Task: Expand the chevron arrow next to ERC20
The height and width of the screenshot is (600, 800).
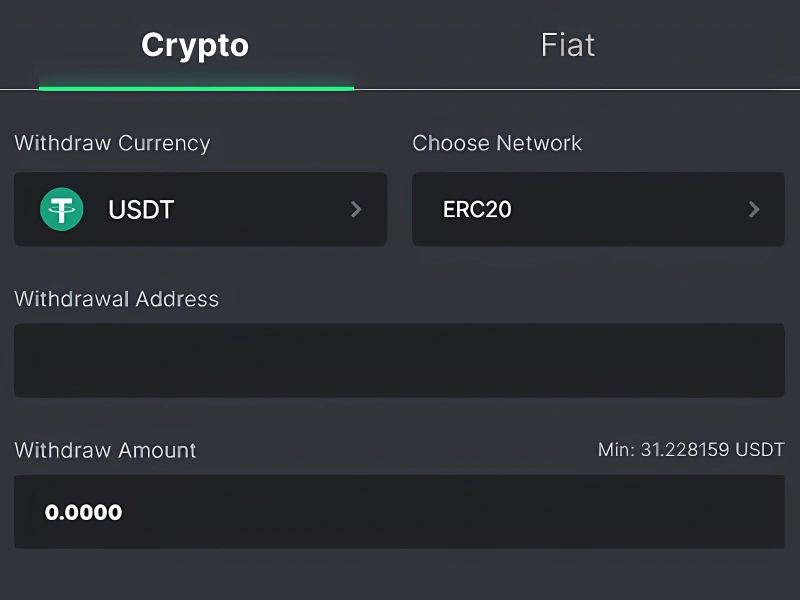Action: click(x=754, y=210)
